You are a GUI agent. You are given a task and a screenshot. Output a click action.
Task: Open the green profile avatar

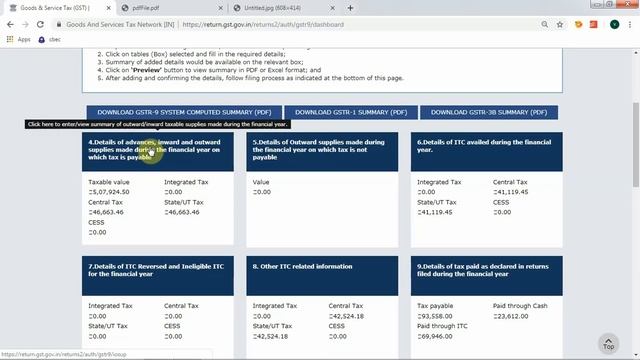[x=614, y=24]
